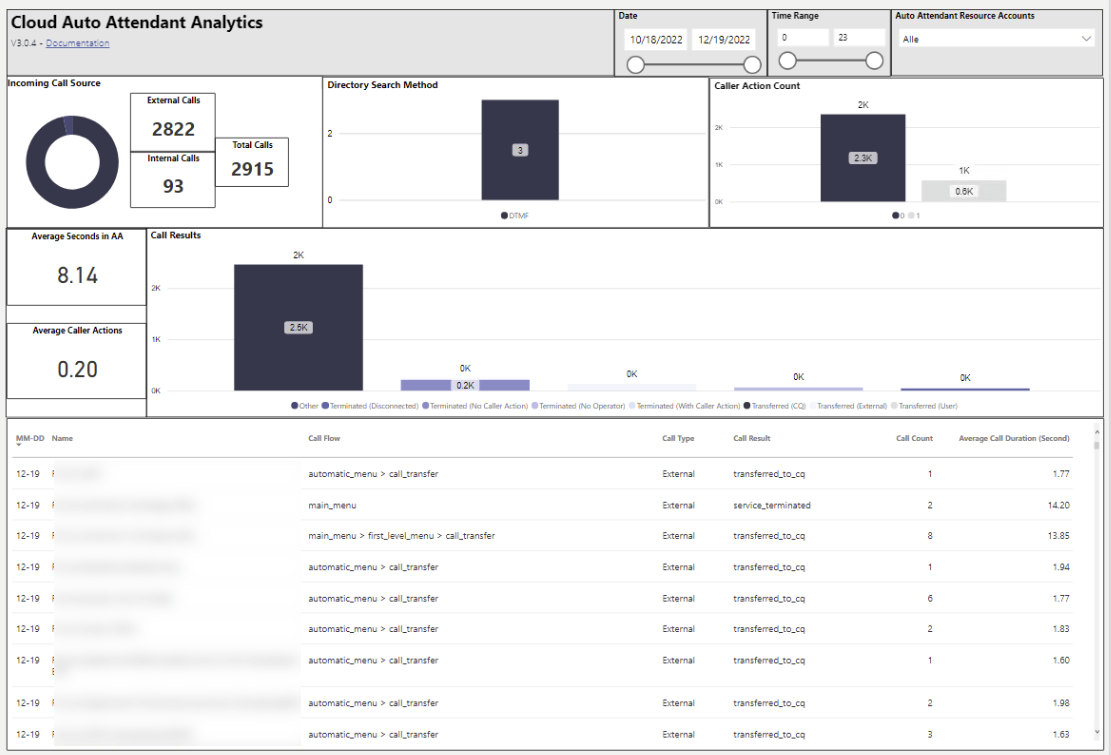Click the 'Transferred (User)' legend dot
The height and width of the screenshot is (755, 1111).
point(894,405)
